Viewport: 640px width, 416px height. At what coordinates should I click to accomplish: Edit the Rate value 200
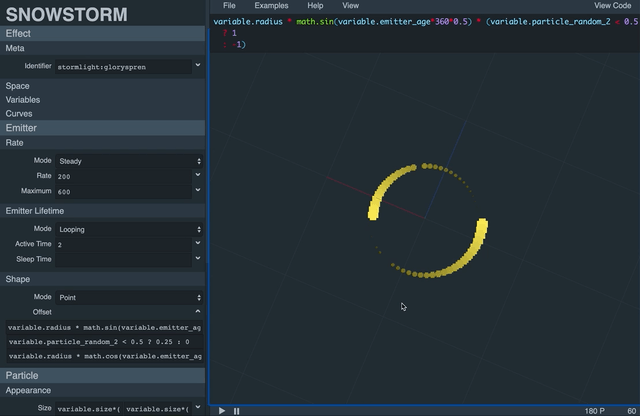point(123,176)
